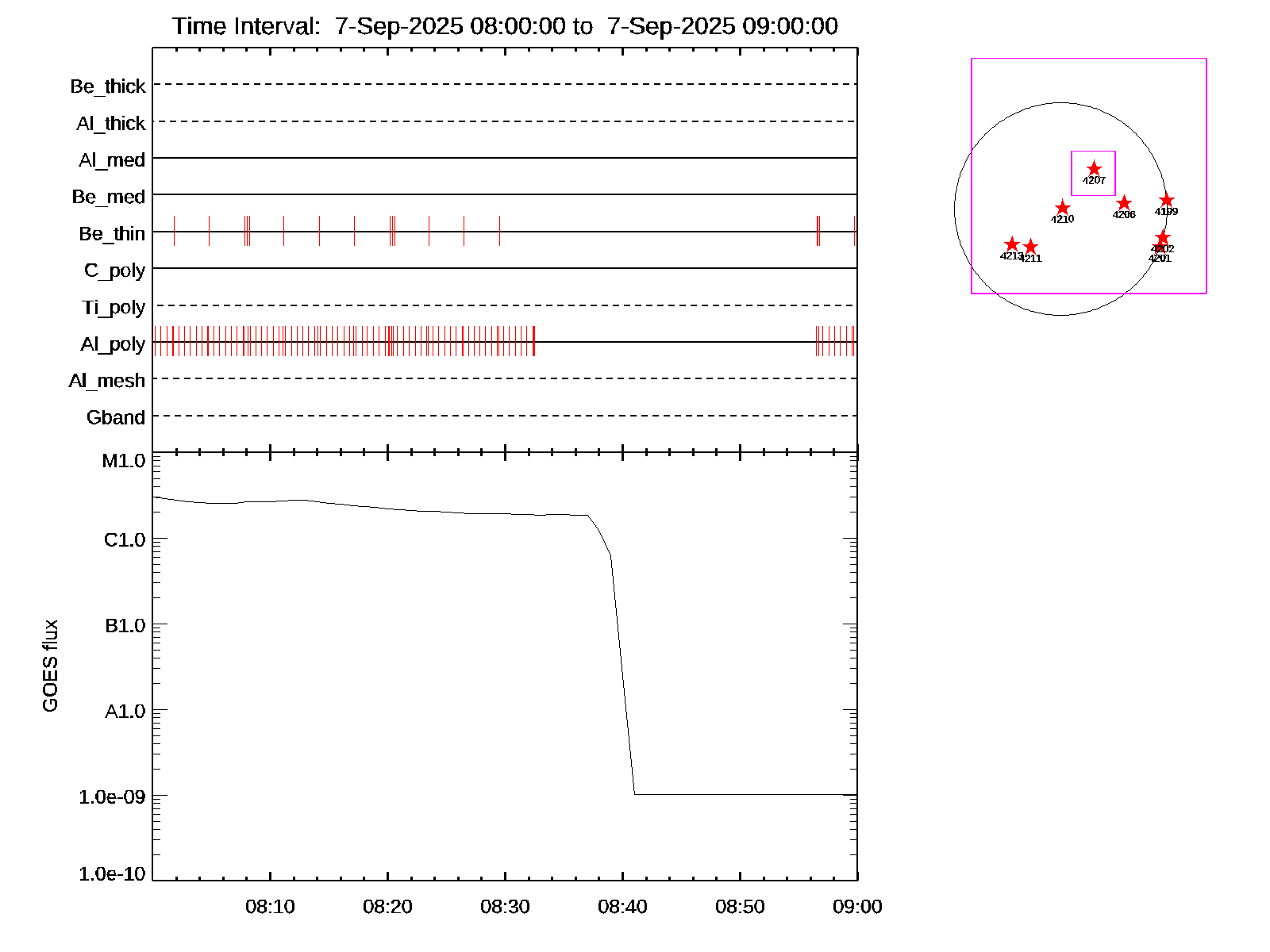
Task: Select the star marker labeled 4199
Action: click(1166, 200)
